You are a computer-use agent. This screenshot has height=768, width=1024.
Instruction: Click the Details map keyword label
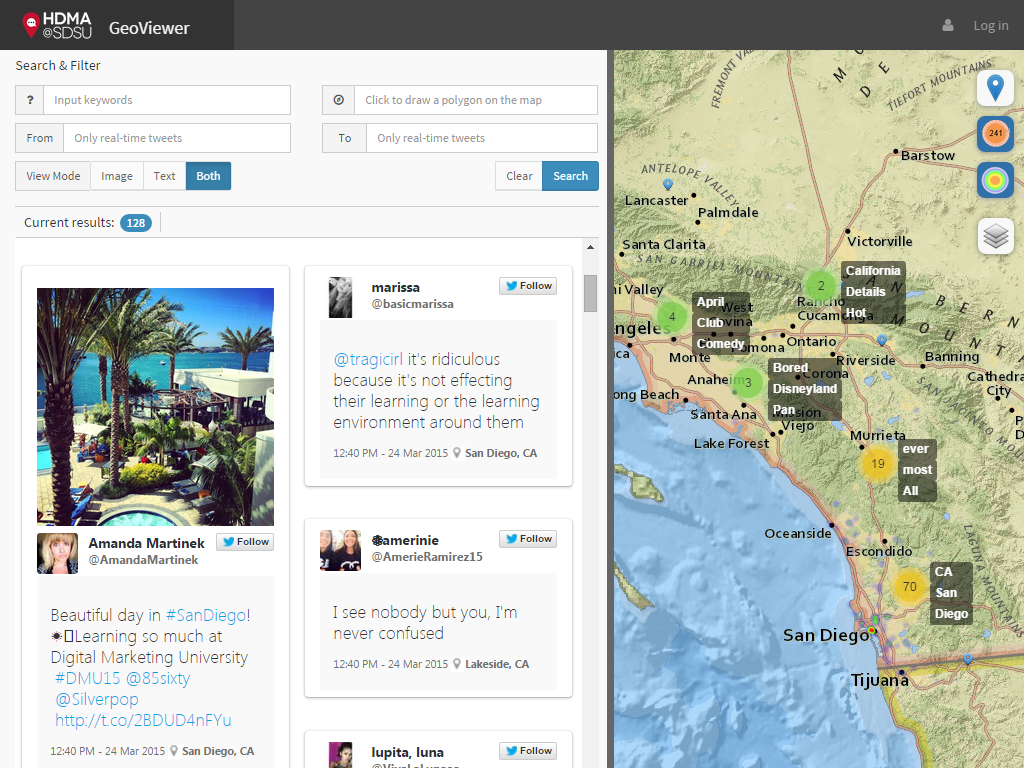pos(865,291)
